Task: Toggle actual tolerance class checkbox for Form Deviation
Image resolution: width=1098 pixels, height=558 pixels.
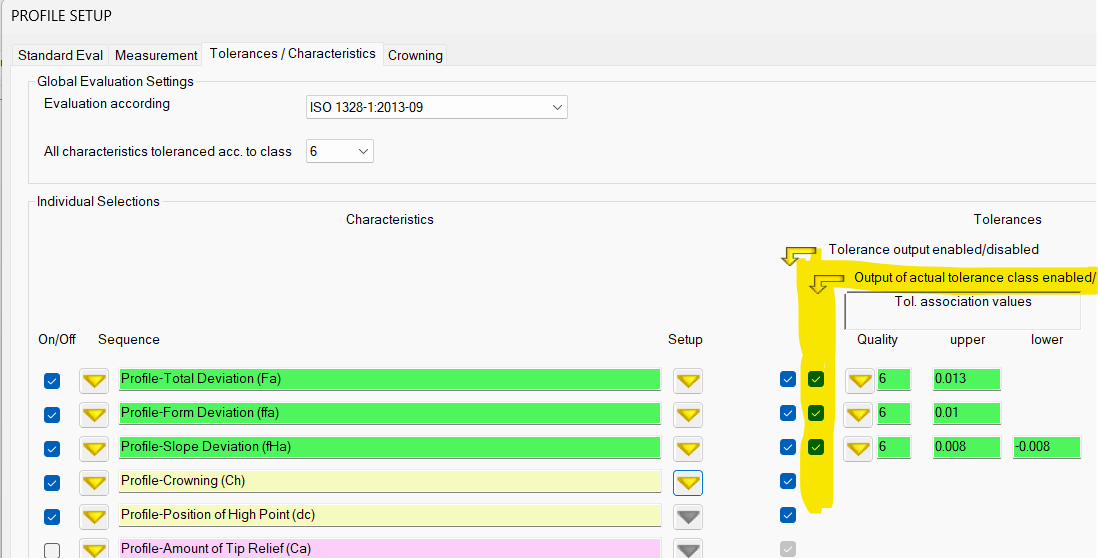Action: 816,413
